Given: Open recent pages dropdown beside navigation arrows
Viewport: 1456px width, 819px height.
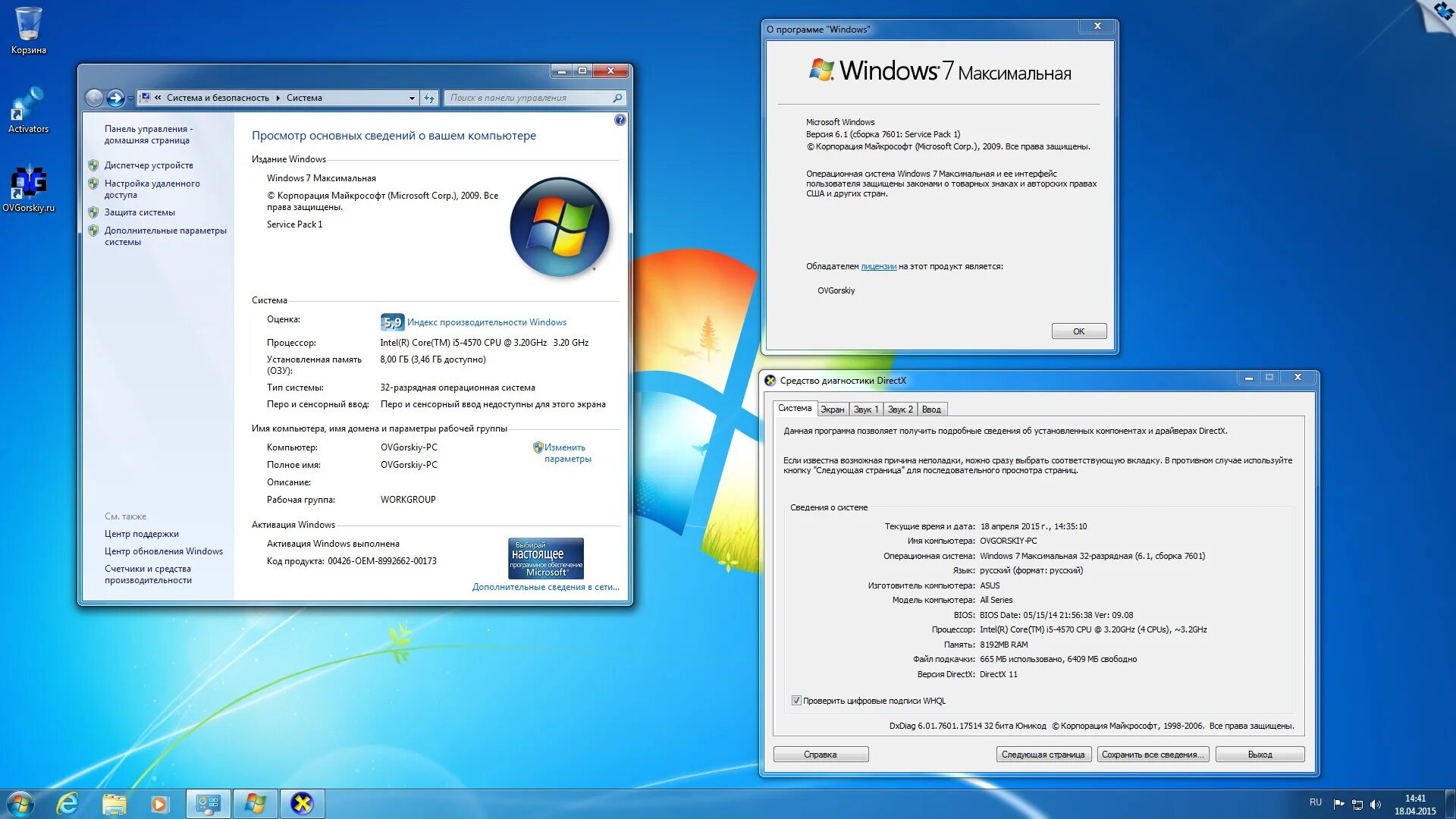Looking at the screenshot, I should click(x=130, y=98).
